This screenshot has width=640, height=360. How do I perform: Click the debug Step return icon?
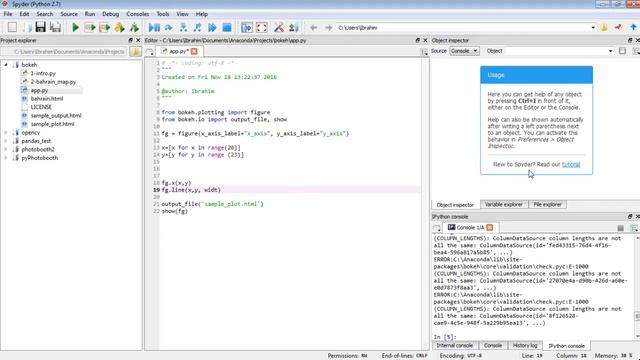[x=198, y=27]
